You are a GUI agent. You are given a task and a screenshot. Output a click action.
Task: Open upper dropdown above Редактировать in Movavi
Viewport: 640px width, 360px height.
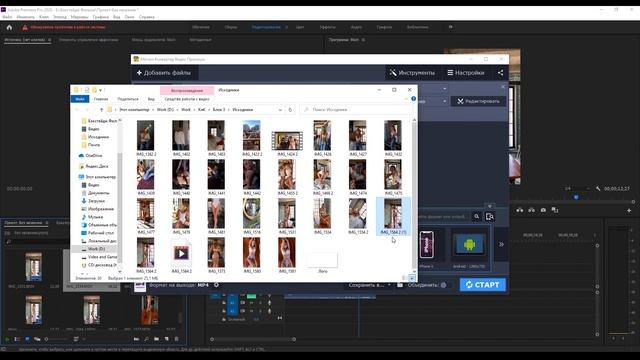tap(444, 89)
